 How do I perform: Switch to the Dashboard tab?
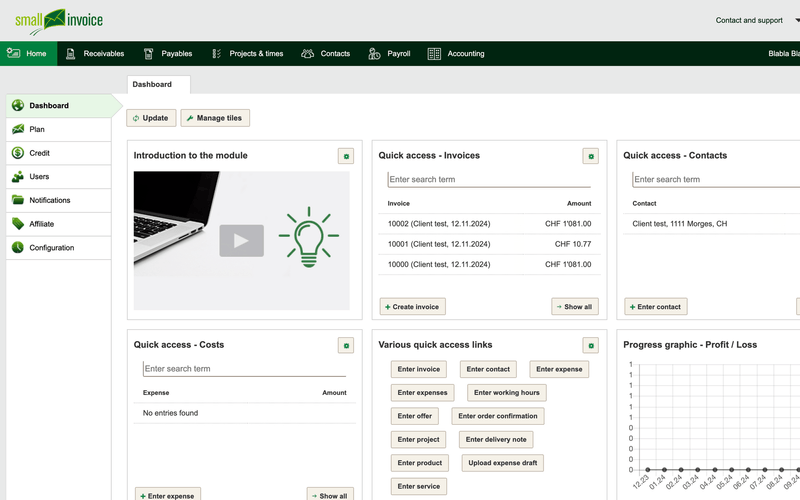[152, 85]
